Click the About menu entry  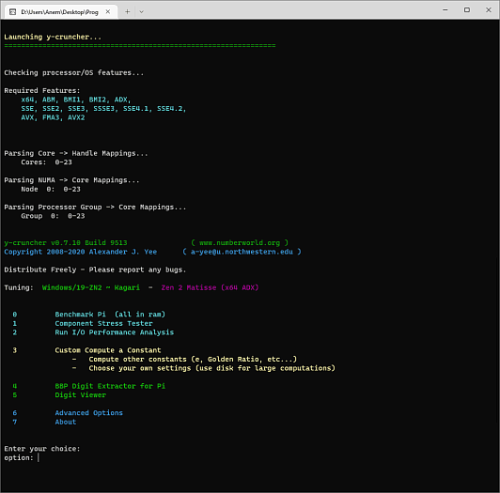tap(65, 422)
